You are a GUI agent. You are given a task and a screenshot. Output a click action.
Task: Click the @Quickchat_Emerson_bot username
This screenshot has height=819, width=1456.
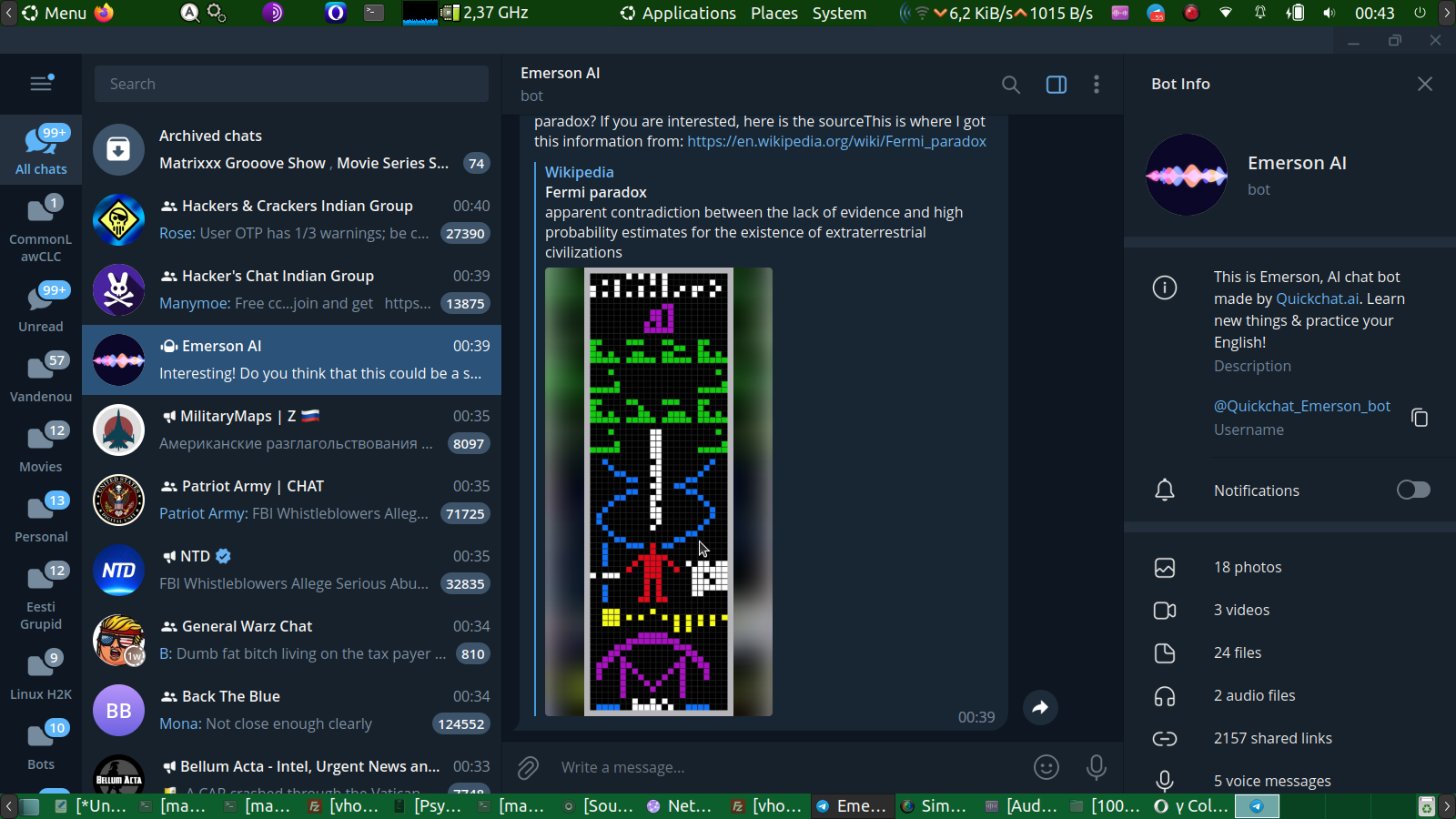(x=1302, y=406)
